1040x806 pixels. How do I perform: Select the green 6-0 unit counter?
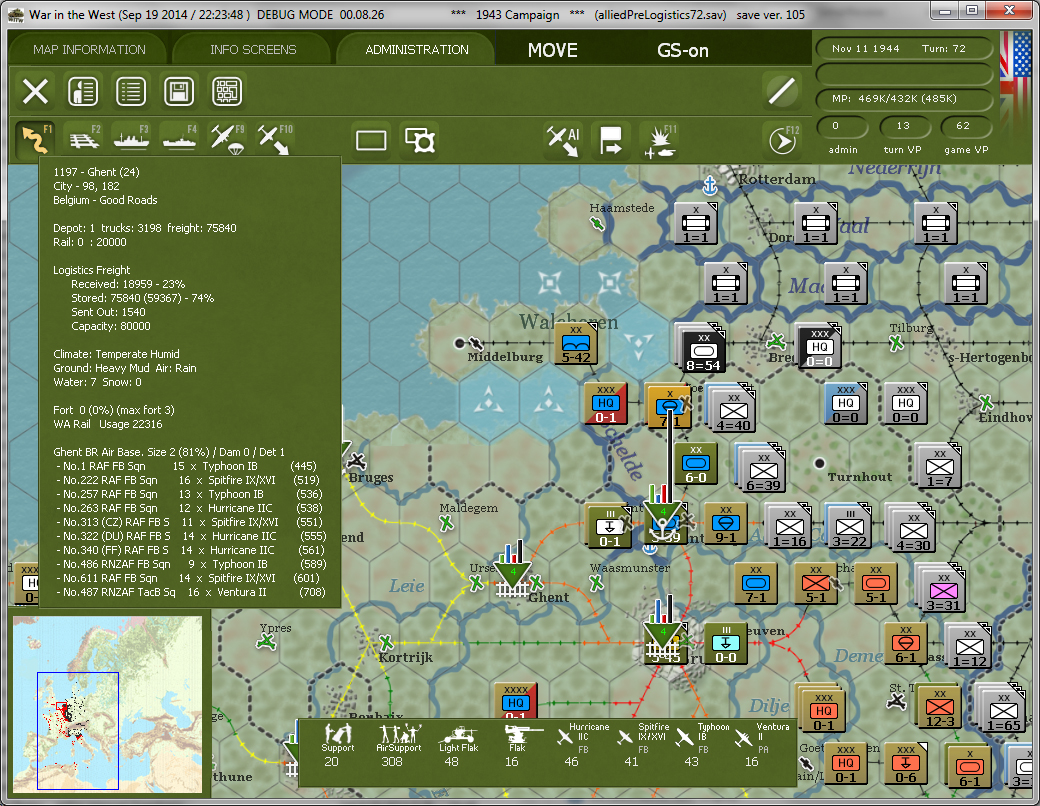coord(695,463)
